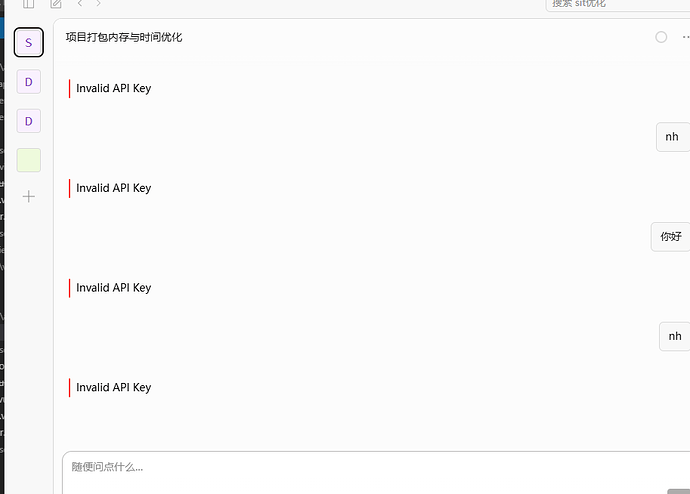
Task: Toggle the circle status indicator in chat header
Action: pyautogui.click(x=661, y=37)
